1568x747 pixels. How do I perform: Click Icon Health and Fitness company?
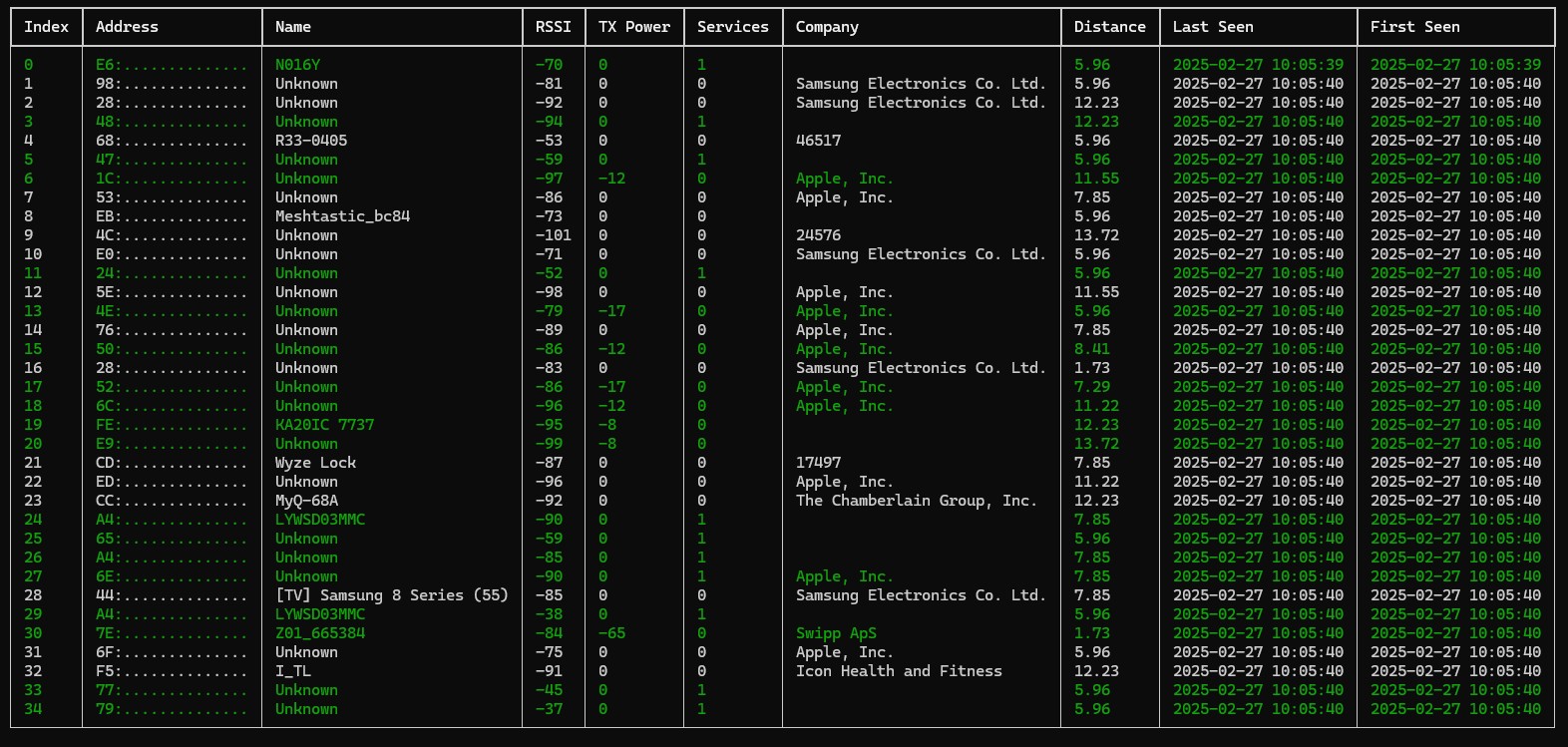pos(899,671)
